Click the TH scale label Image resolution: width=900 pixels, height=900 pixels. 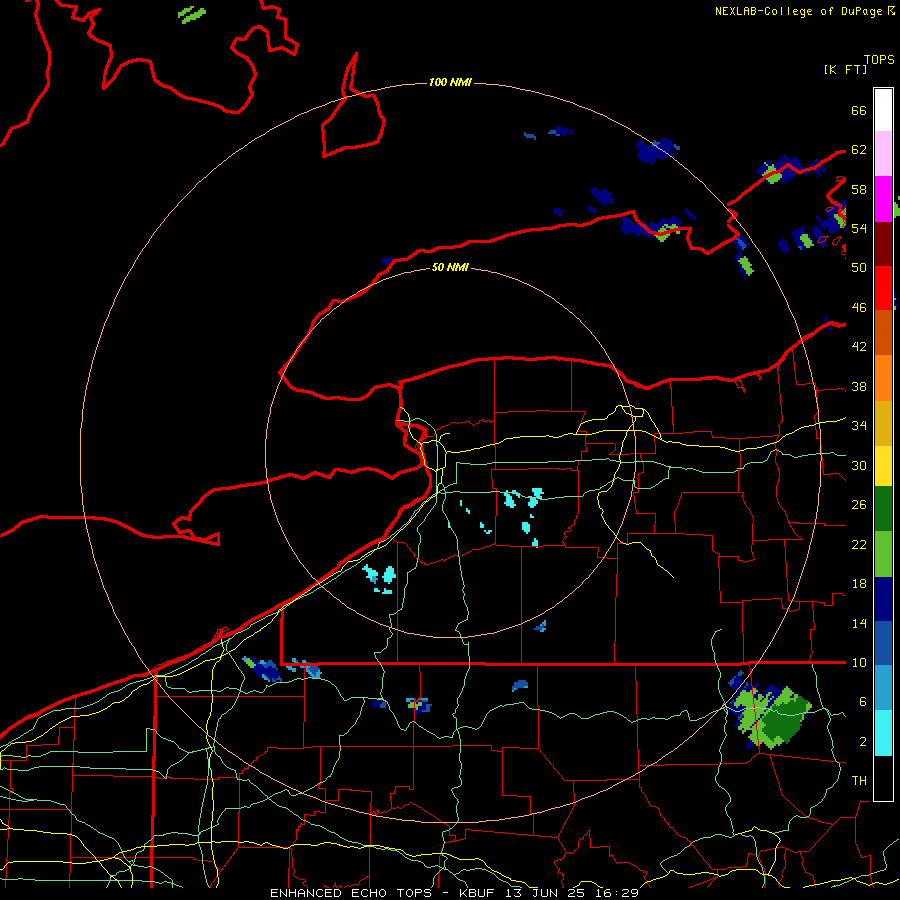[x=859, y=781]
